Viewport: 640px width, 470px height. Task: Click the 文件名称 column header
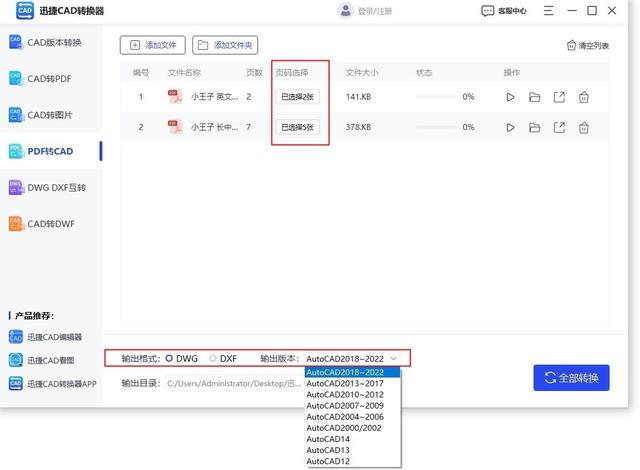tap(184, 73)
